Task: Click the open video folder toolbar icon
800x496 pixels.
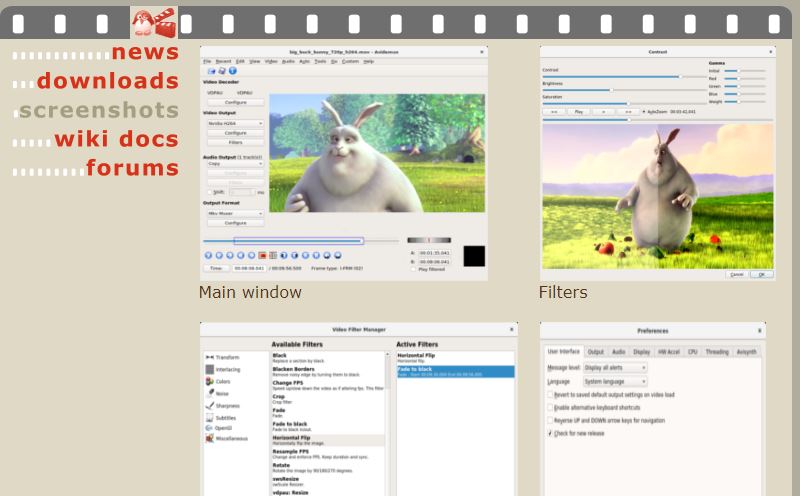Action: tap(211, 71)
